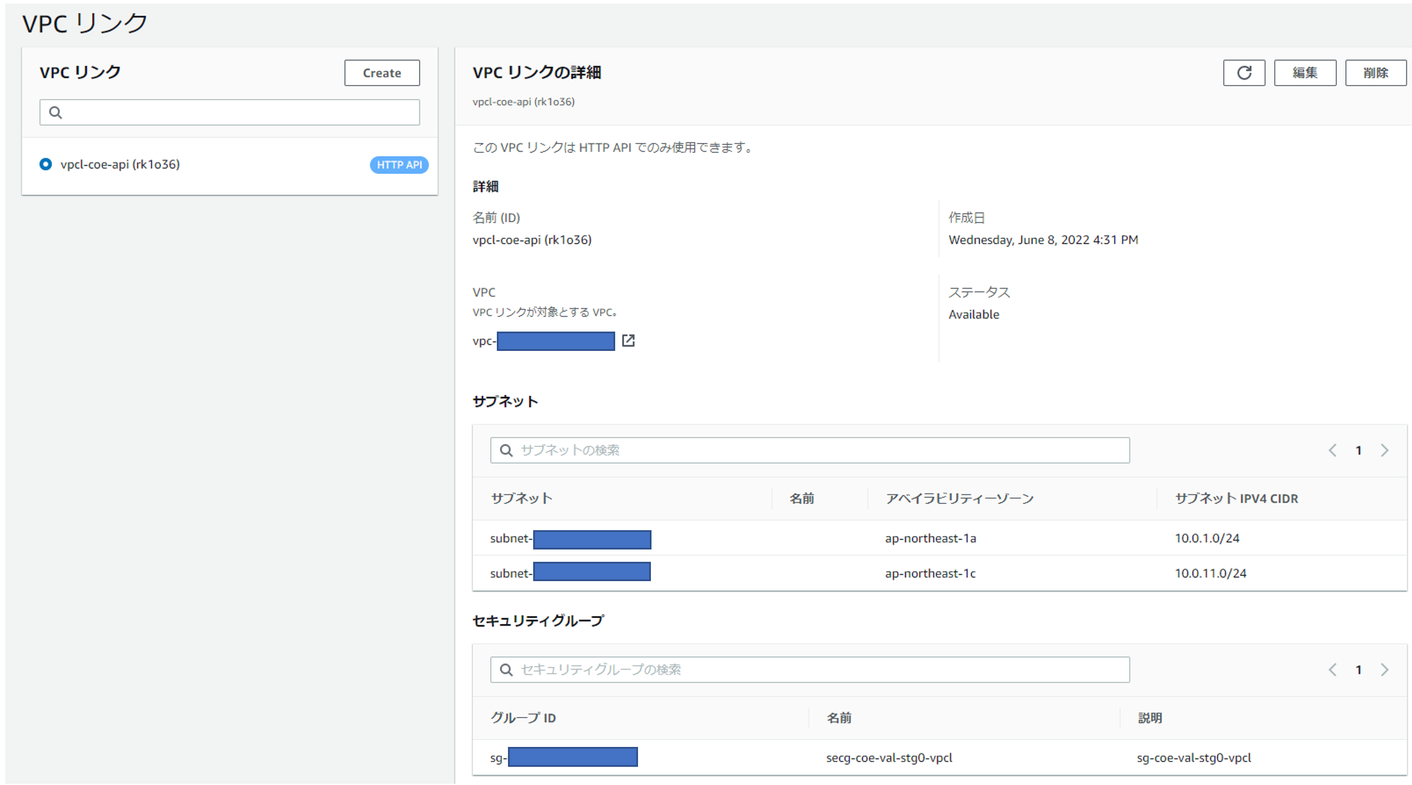Focus the サブネットの検索 search field
Image resolution: width=1412 pixels, height=785 pixels.
coord(820,451)
